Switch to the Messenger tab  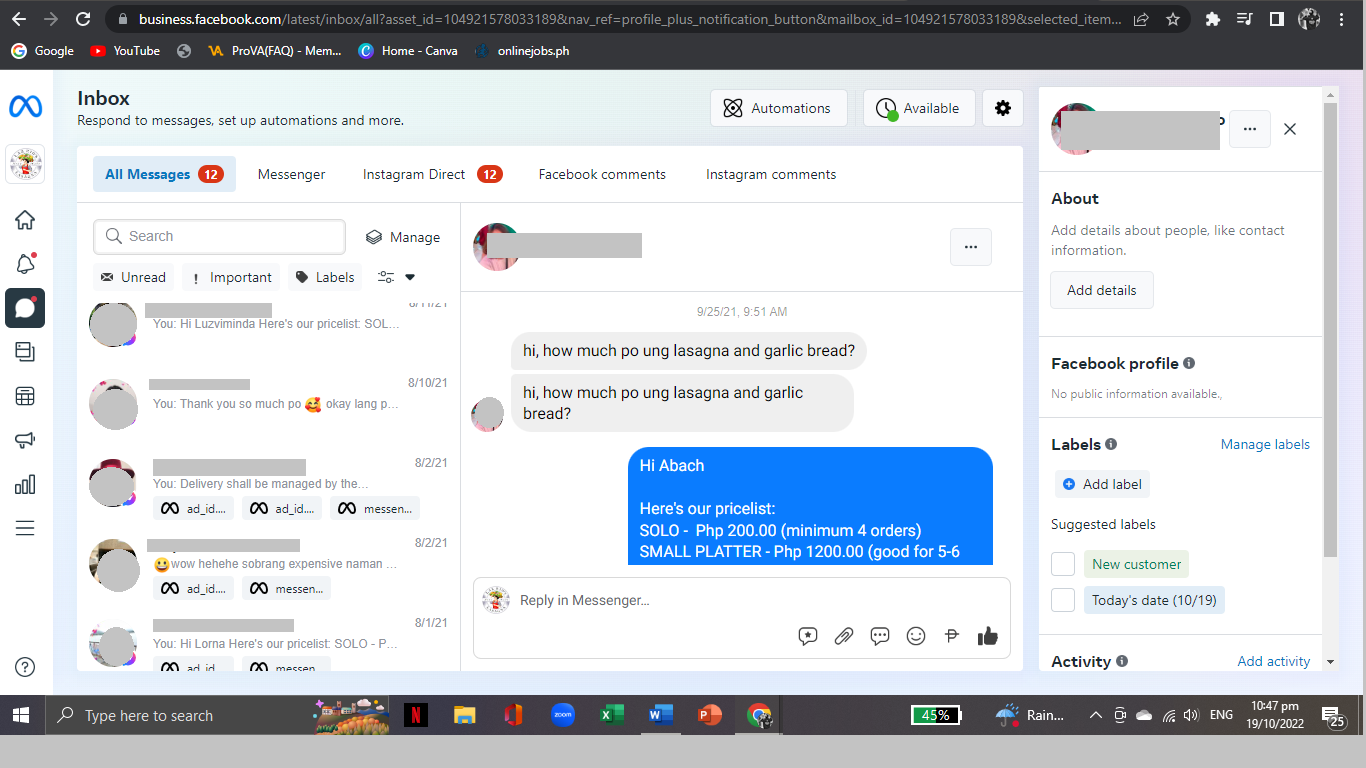291,174
